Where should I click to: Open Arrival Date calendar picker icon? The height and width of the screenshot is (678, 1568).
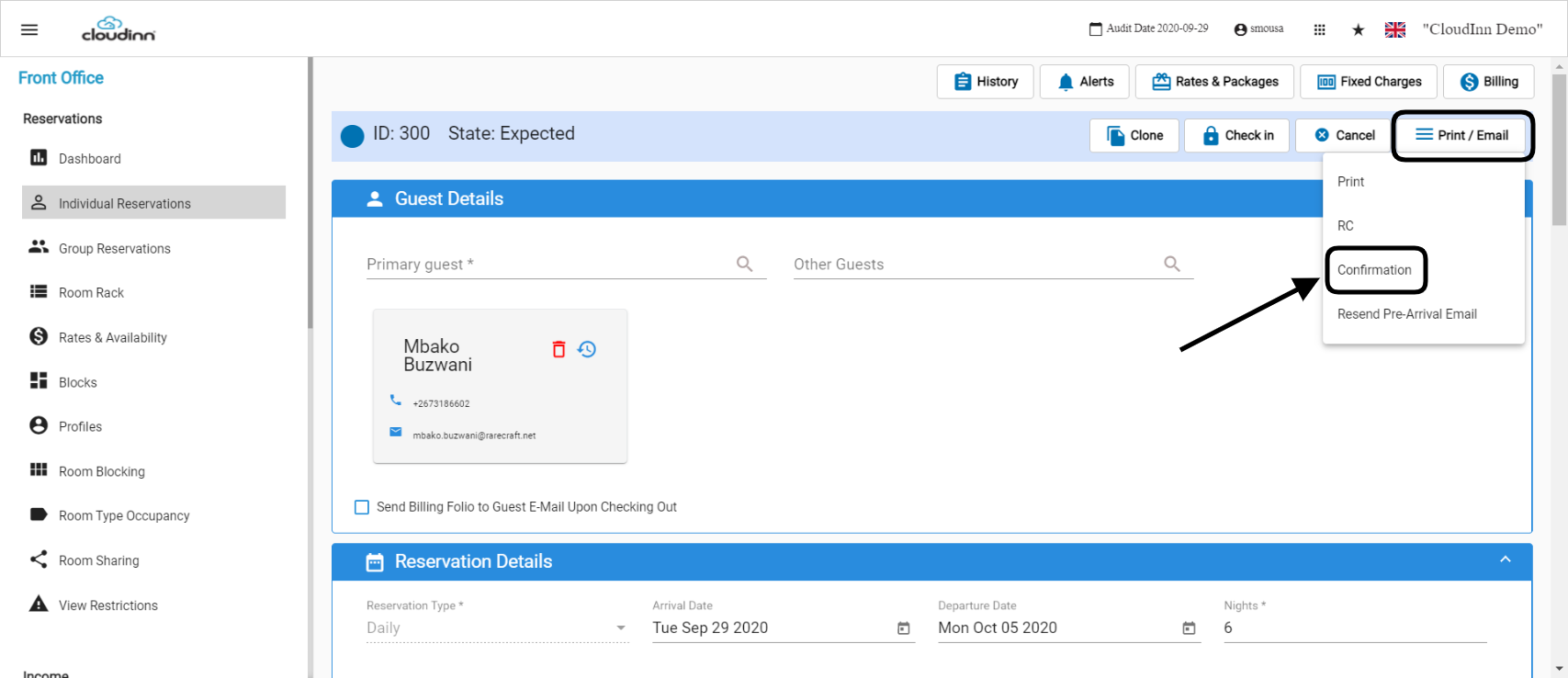[x=904, y=628]
